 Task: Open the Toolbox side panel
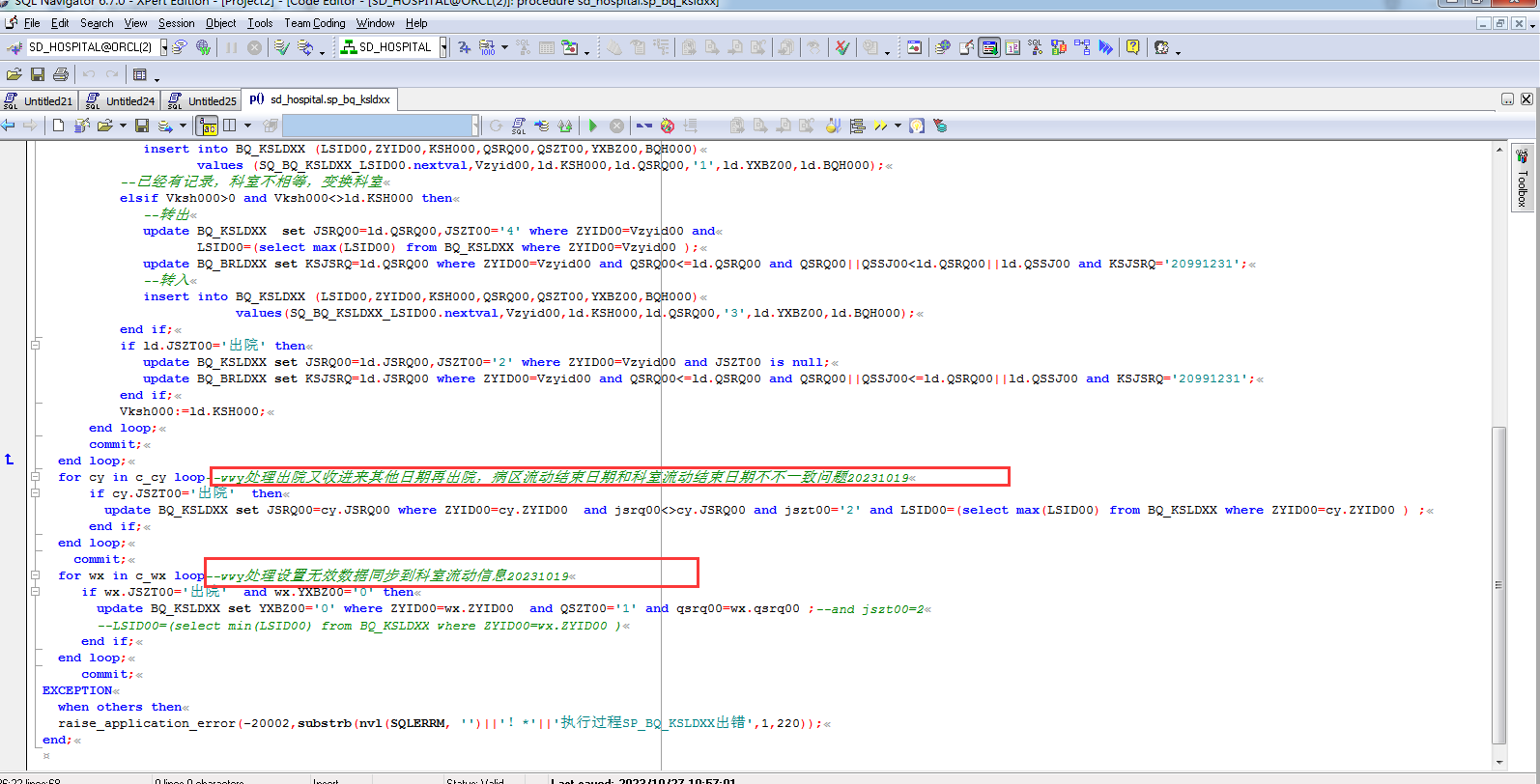1522,179
